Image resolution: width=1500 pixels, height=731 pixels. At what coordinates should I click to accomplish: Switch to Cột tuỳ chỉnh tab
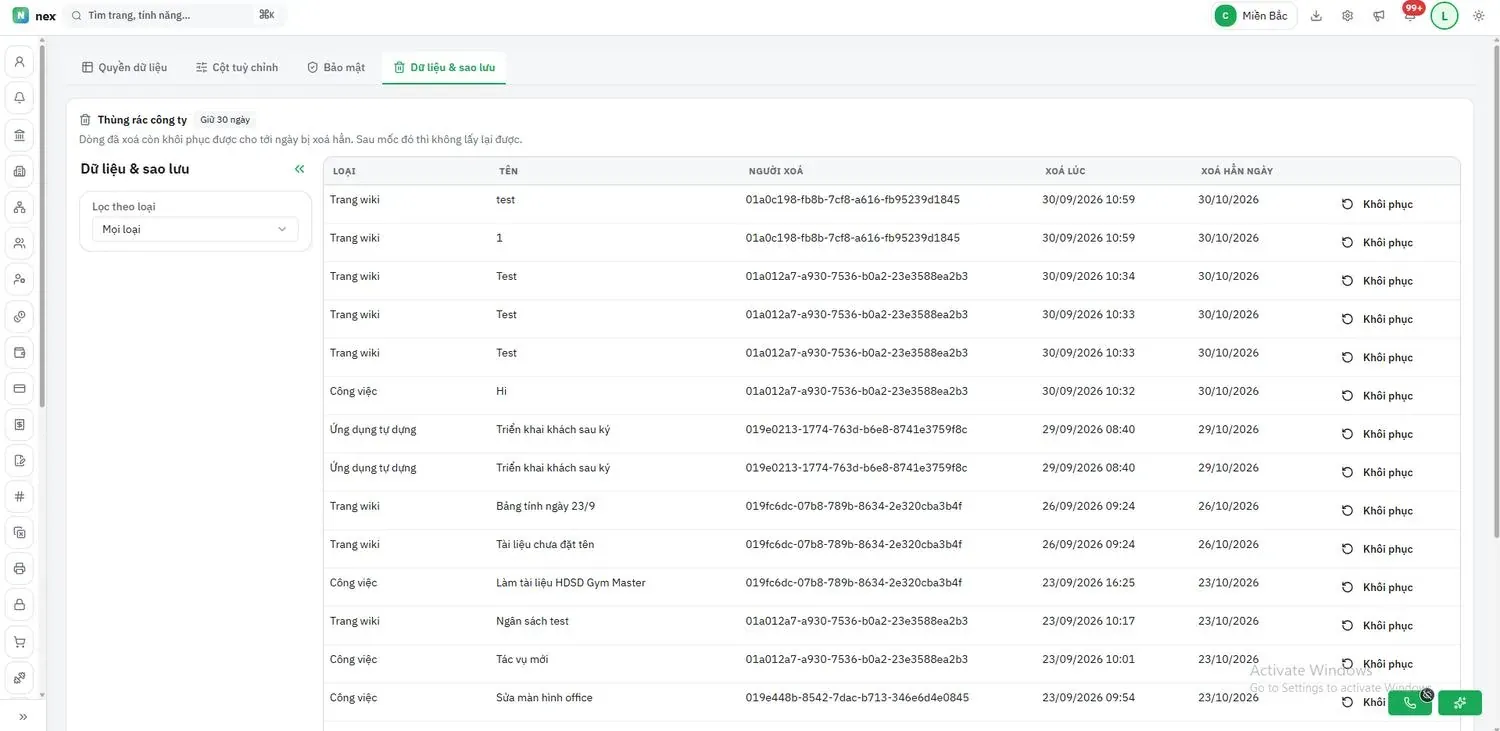(238, 67)
